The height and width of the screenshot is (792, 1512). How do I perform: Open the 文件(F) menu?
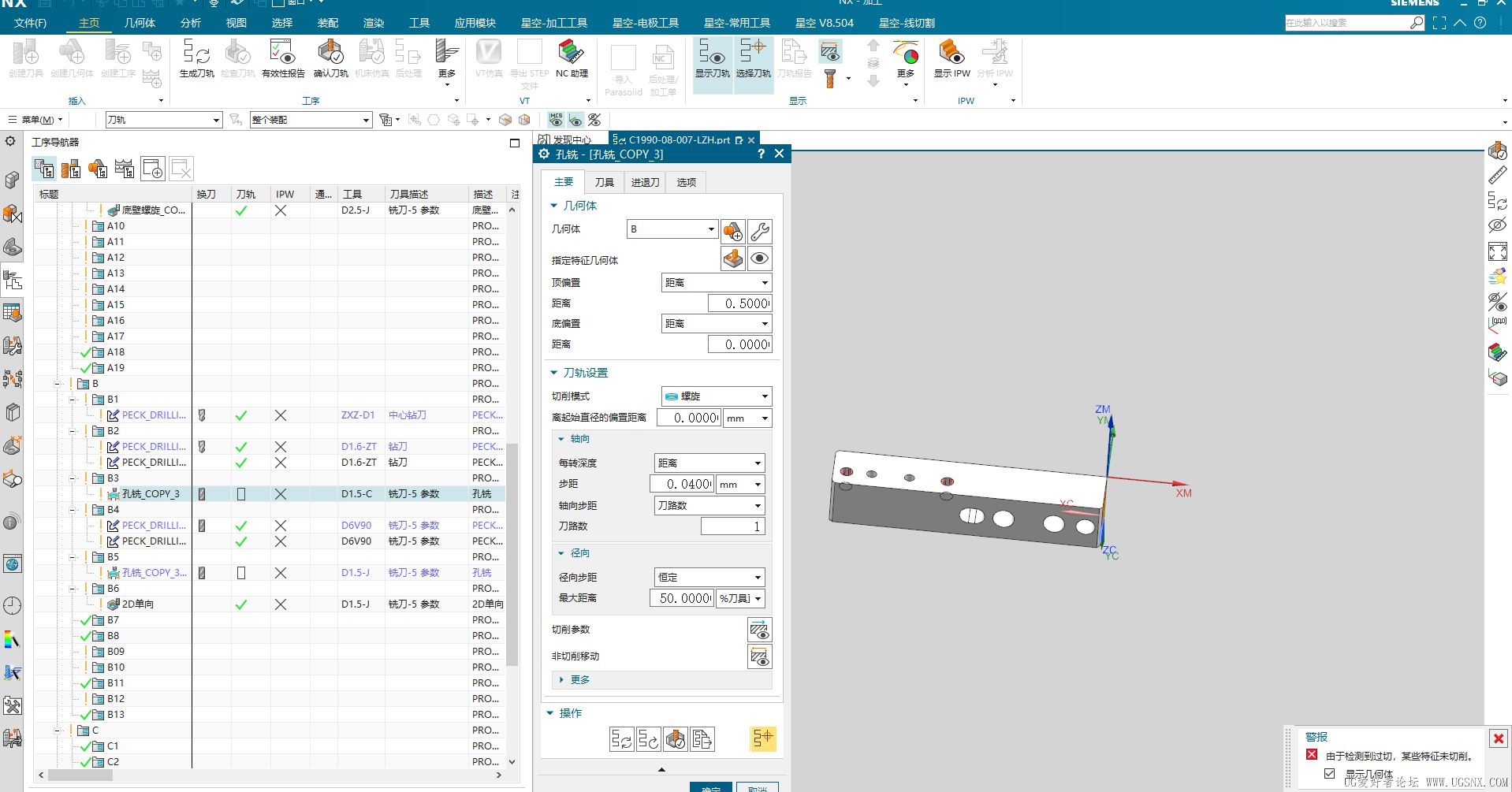[x=30, y=23]
